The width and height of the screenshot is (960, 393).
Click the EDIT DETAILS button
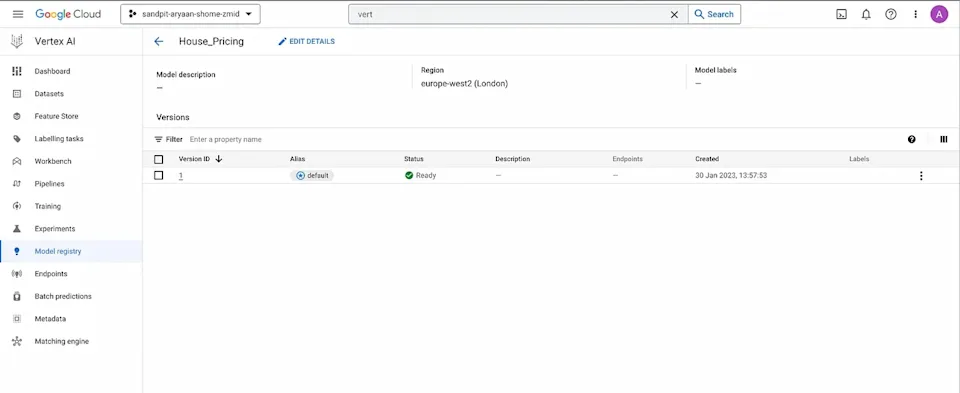[x=307, y=42]
